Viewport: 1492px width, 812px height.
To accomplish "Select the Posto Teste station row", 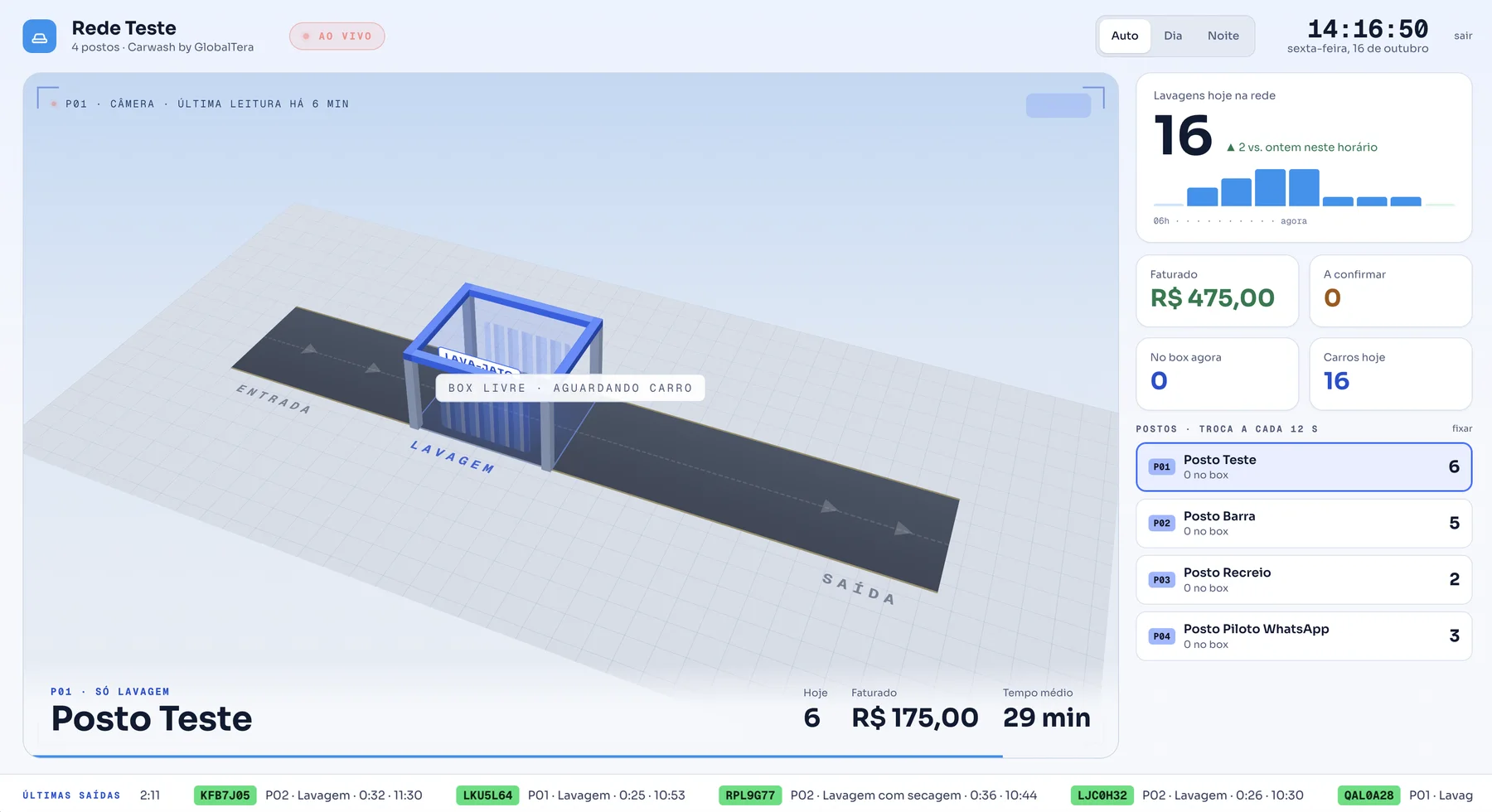I will (1304, 466).
